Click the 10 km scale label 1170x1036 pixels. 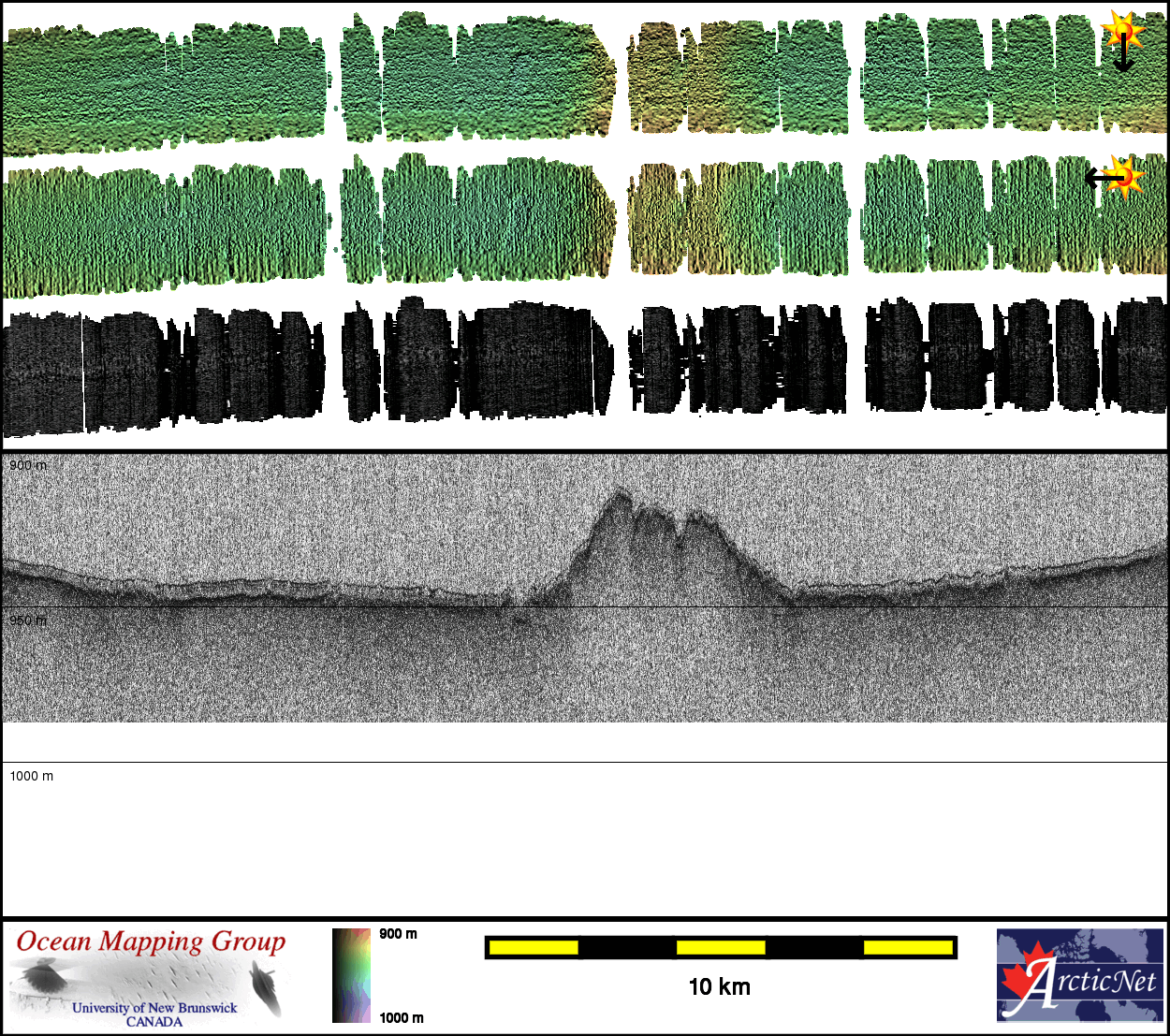[719, 986]
